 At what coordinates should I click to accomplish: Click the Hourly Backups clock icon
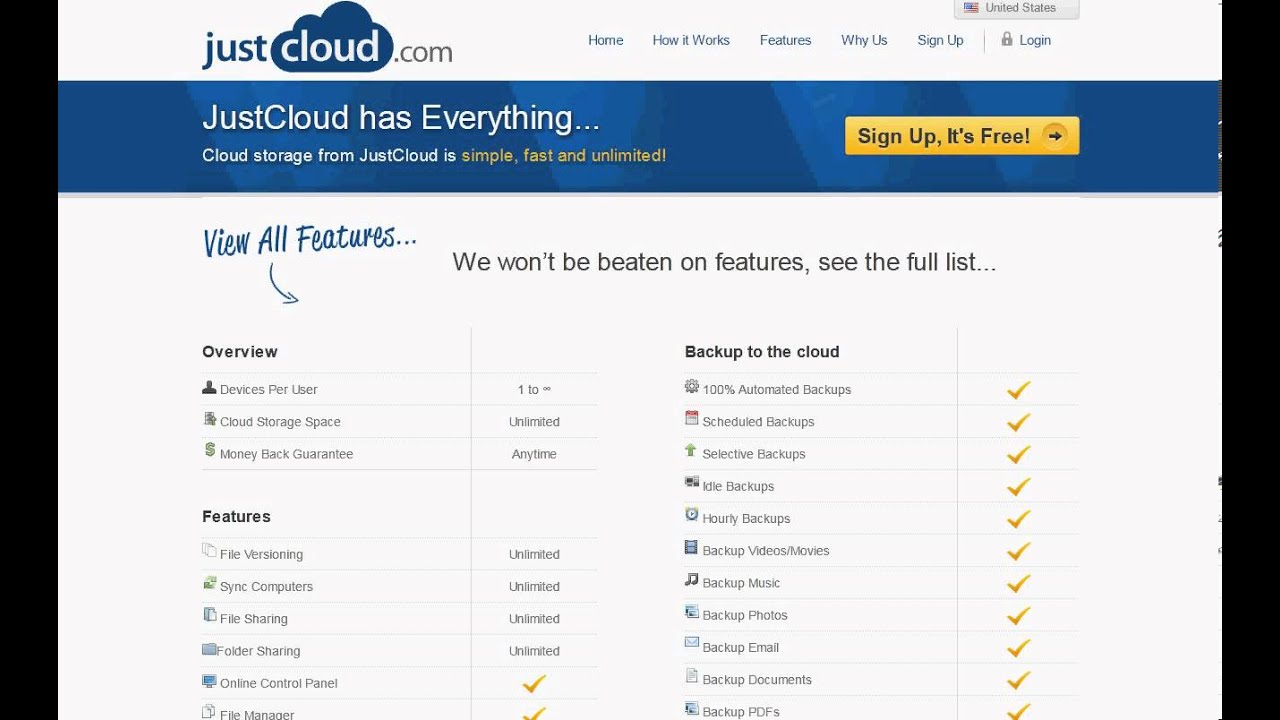[x=692, y=514]
